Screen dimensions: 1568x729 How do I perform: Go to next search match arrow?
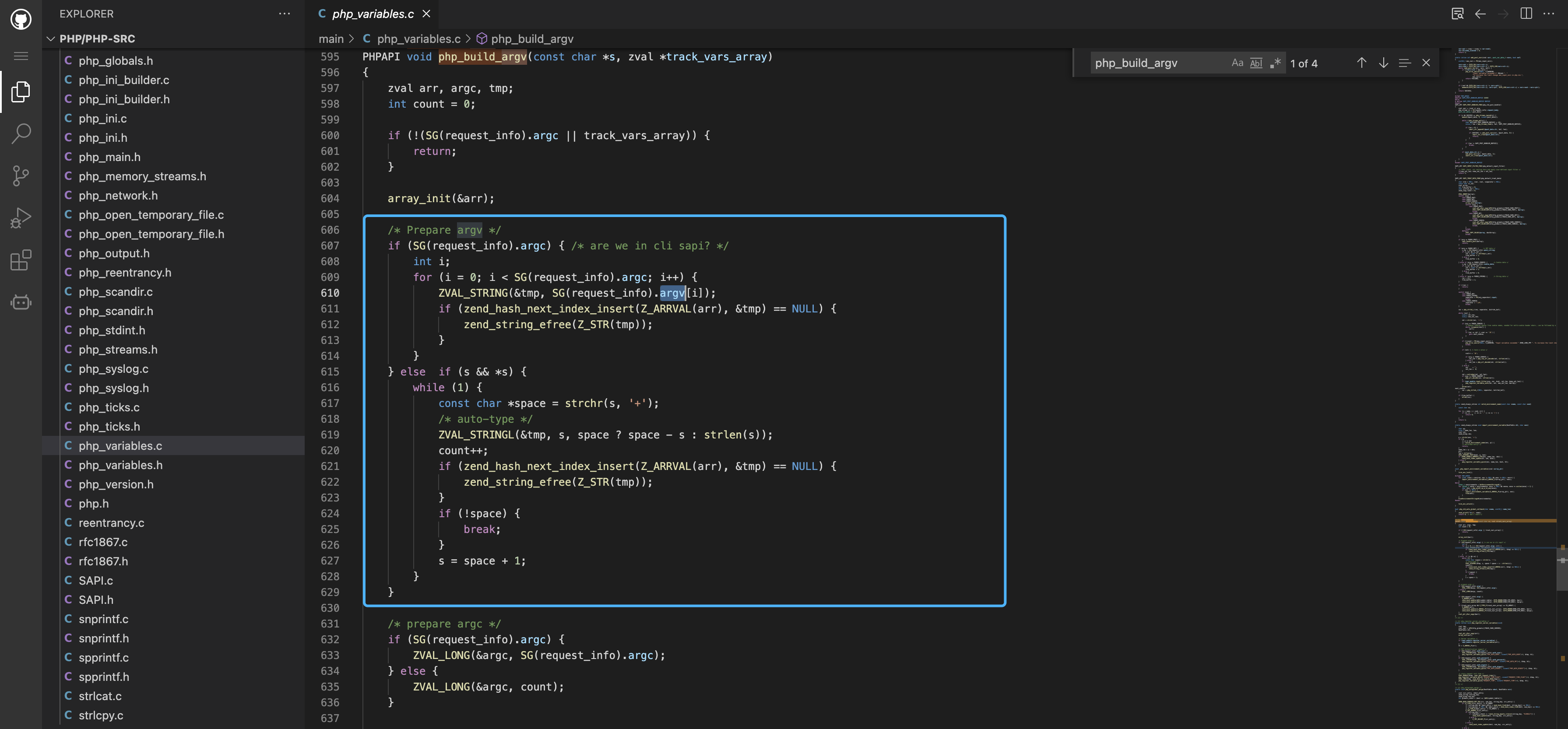[x=1383, y=63]
